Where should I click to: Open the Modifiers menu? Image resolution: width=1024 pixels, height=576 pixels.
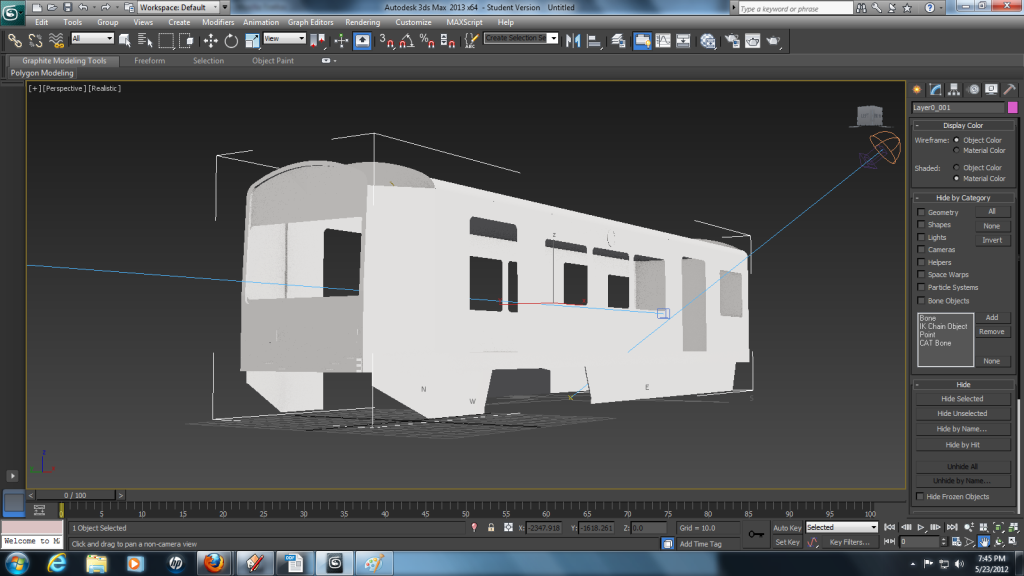coord(217,22)
